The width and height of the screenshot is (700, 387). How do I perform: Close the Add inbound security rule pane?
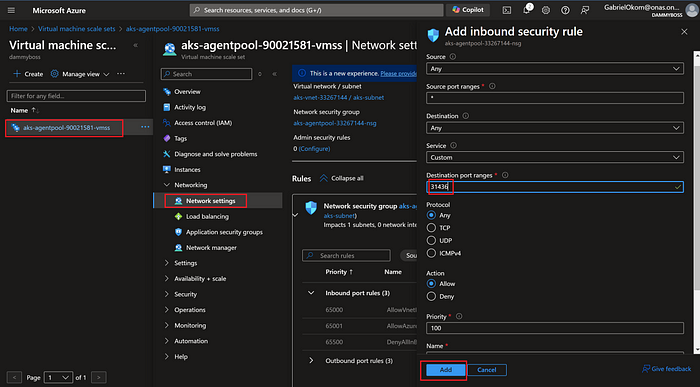click(x=684, y=32)
